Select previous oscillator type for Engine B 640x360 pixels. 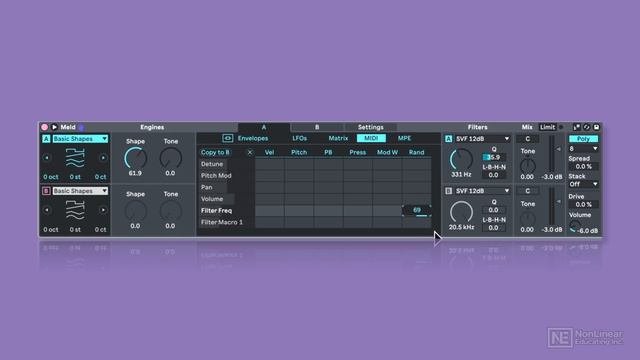pos(47,210)
